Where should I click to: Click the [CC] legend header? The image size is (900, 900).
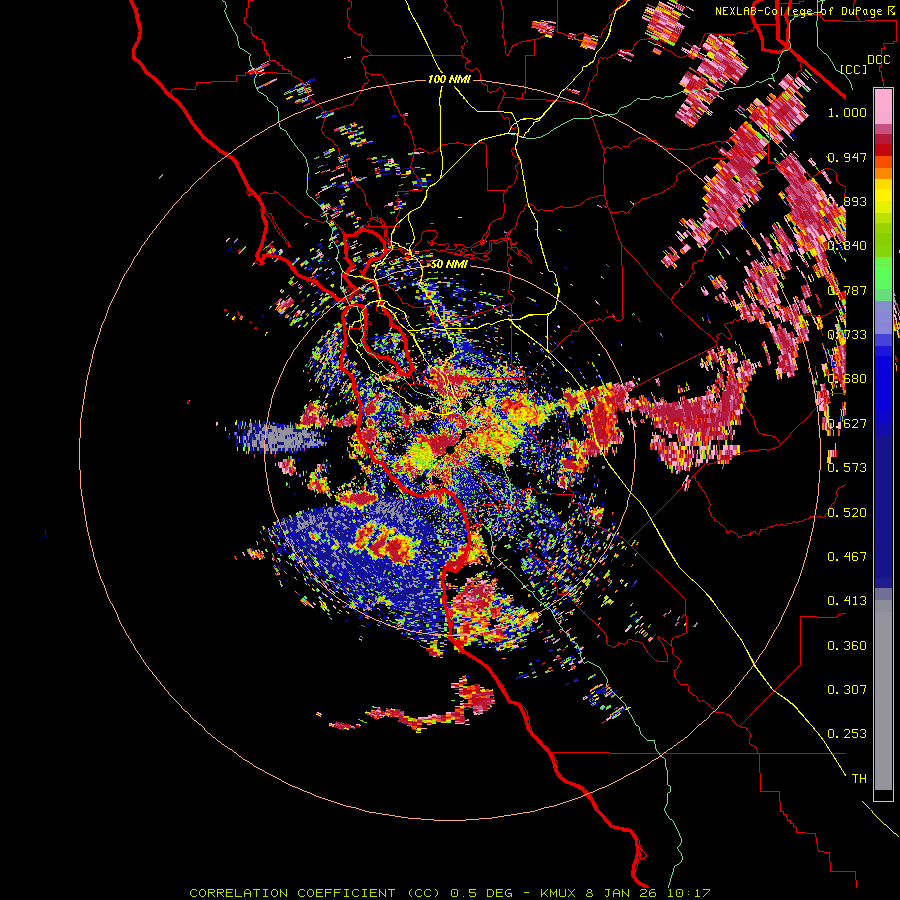854,69
